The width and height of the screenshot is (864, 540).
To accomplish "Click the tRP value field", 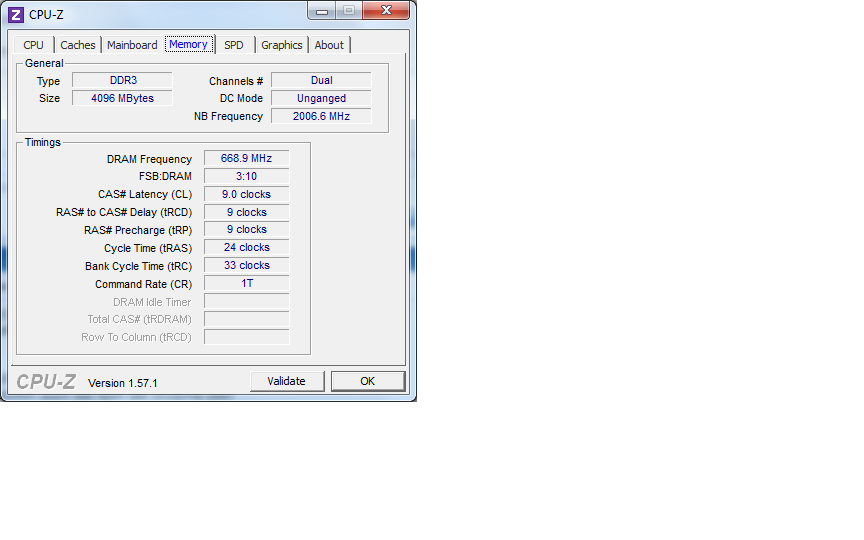I will (246, 229).
